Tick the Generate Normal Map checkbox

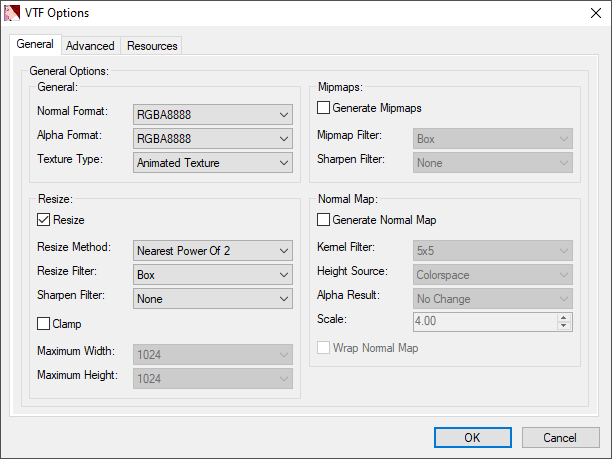[324, 220]
